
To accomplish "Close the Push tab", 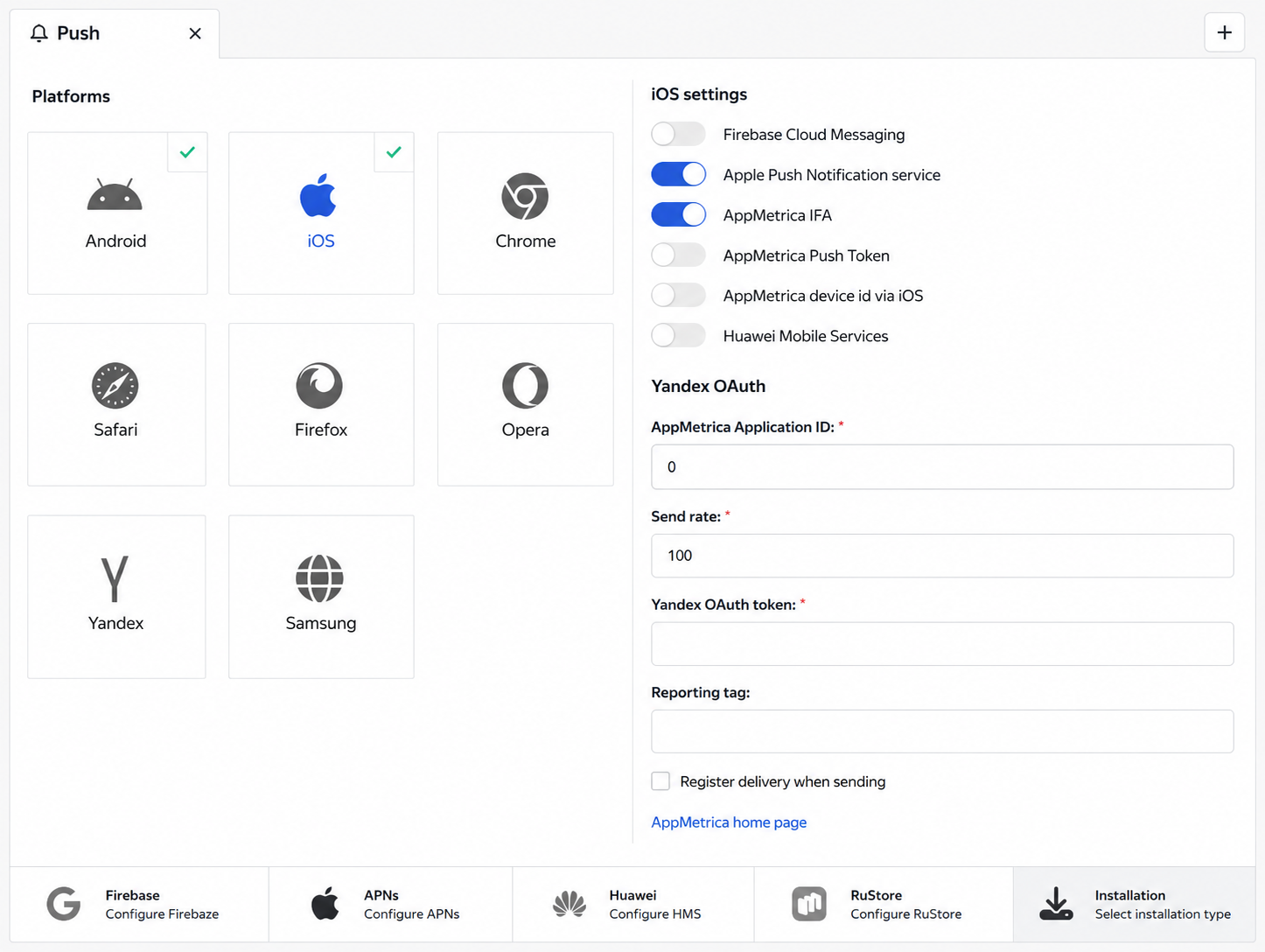I will pyautogui.click(x=195, y=33).
